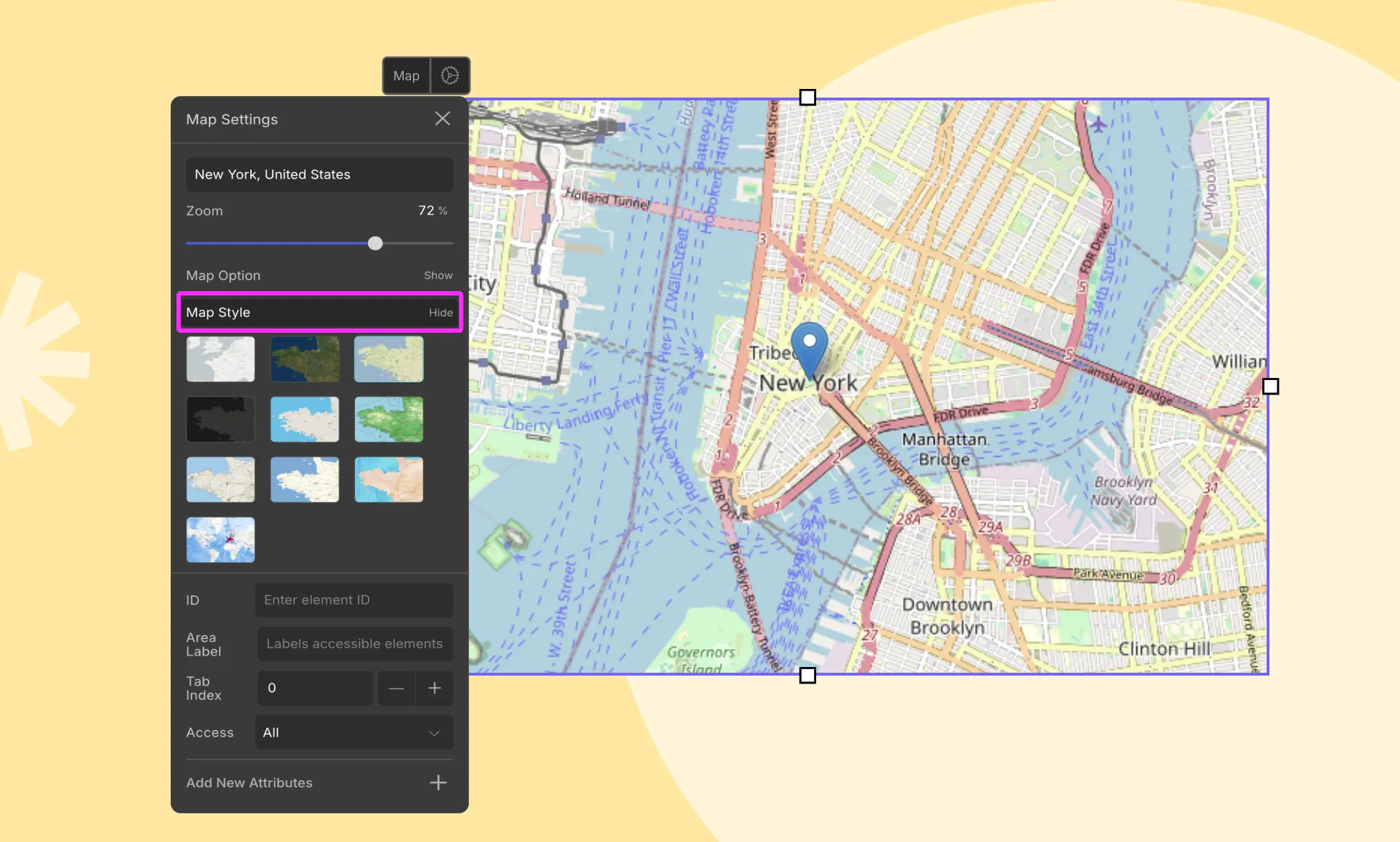Select the vivid green topographic map style
Image resolution: width=1400 pixels, height=842 pixels.
click(x=389, y=420)
